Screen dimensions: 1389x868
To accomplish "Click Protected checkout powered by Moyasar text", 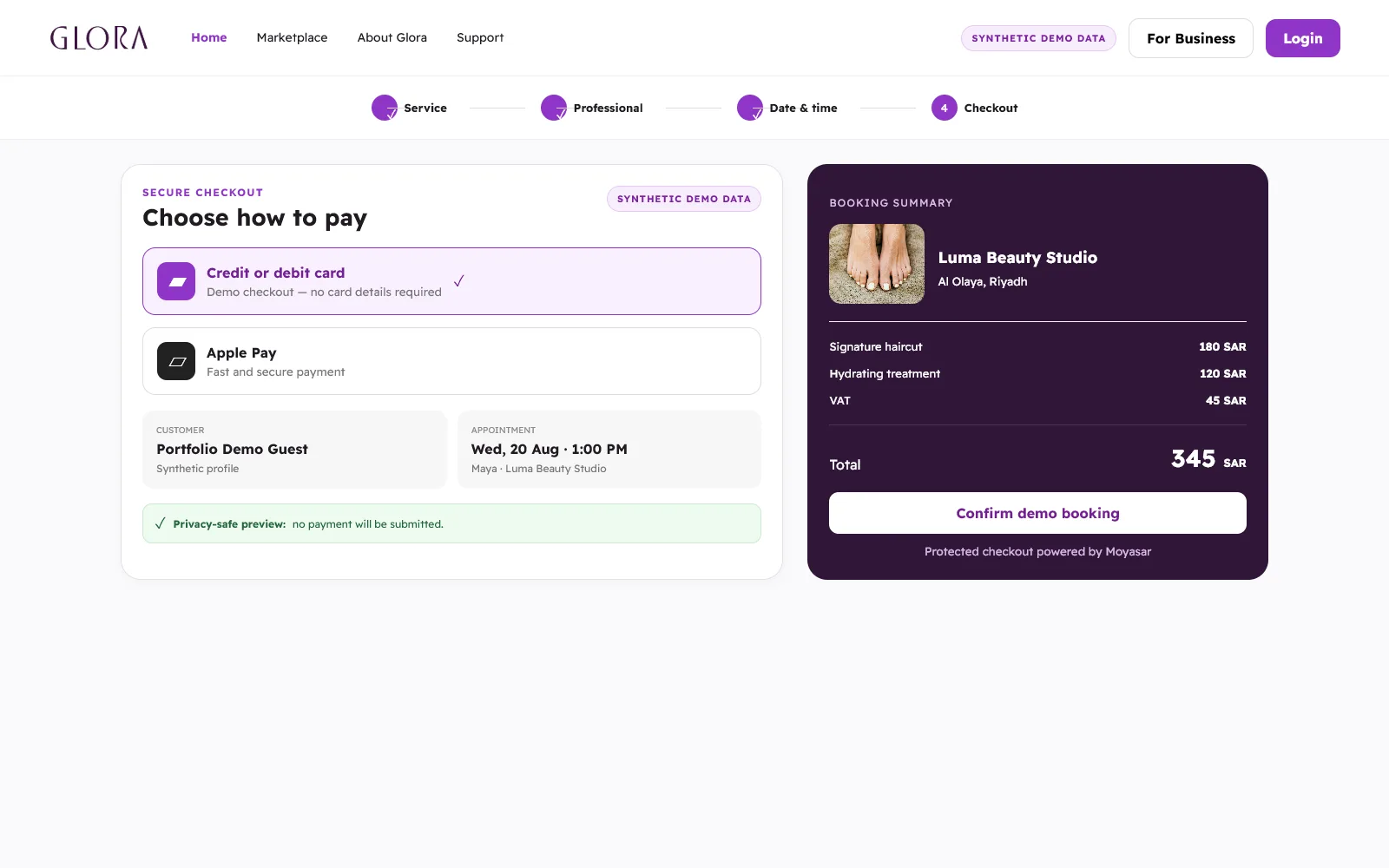I will click(x=1037, y=552).
